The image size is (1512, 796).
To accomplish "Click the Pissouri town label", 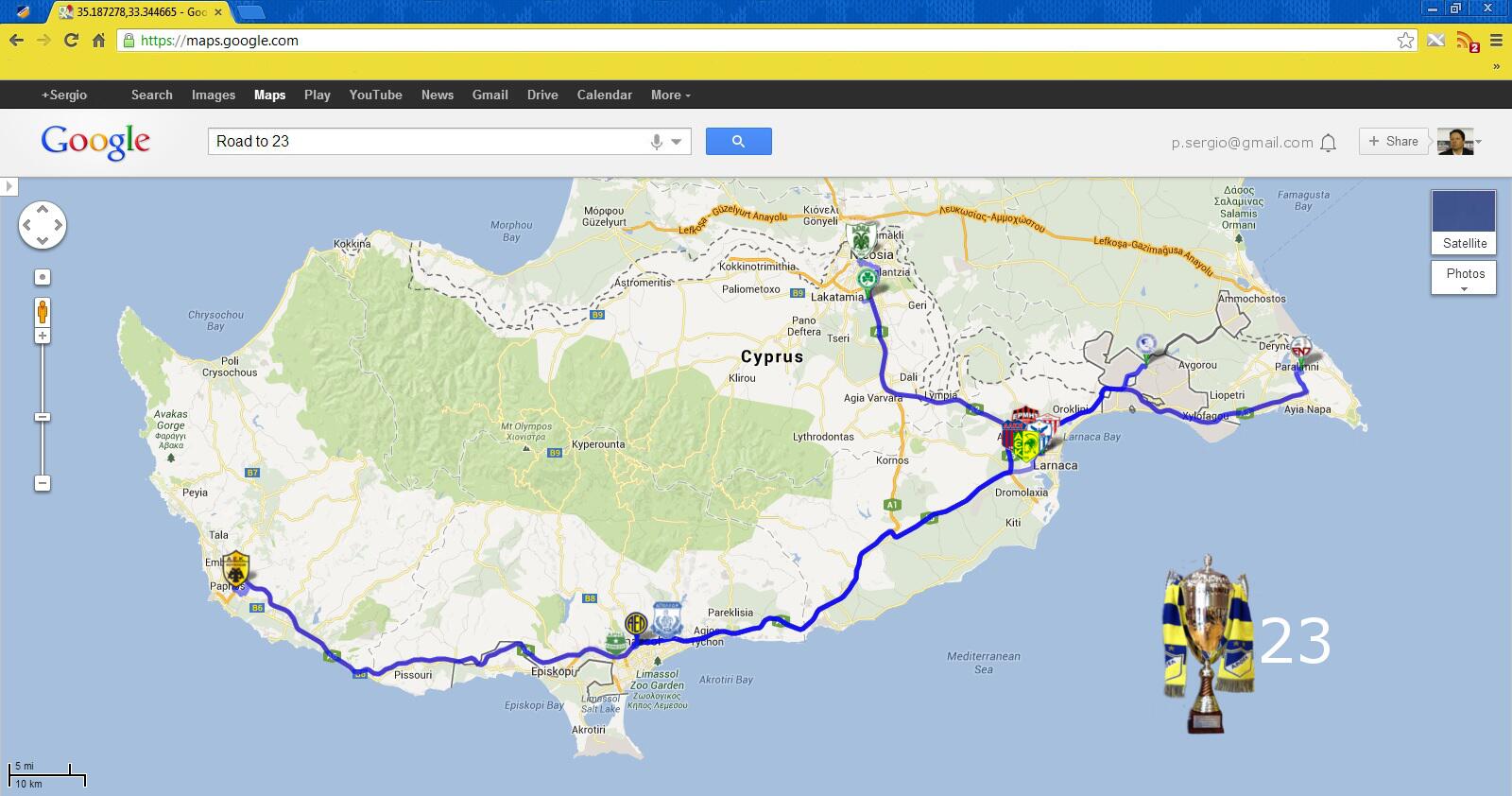I will pos(413,675).
